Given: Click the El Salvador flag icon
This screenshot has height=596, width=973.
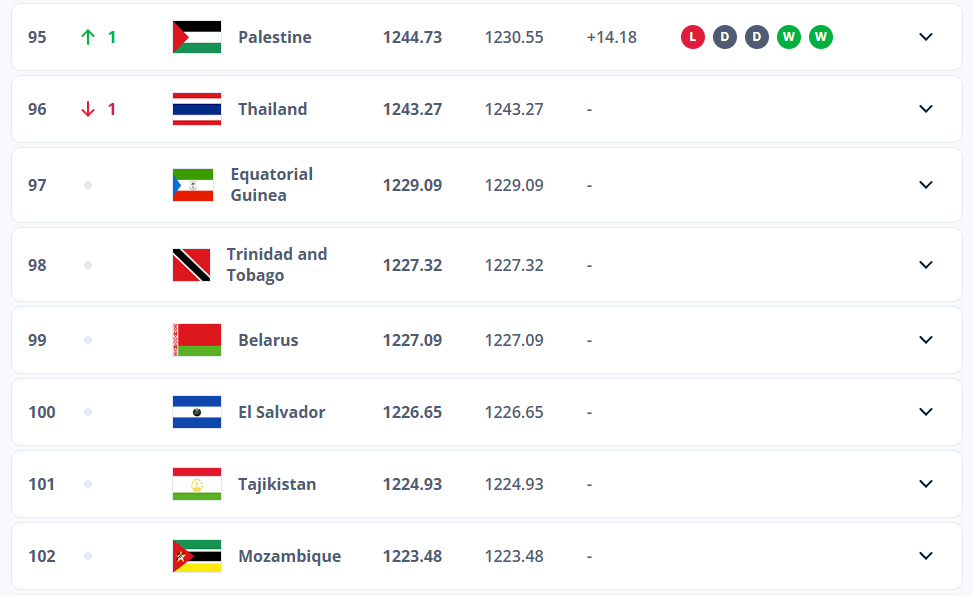Looking at the screenshot, I should tap(197, 412).
